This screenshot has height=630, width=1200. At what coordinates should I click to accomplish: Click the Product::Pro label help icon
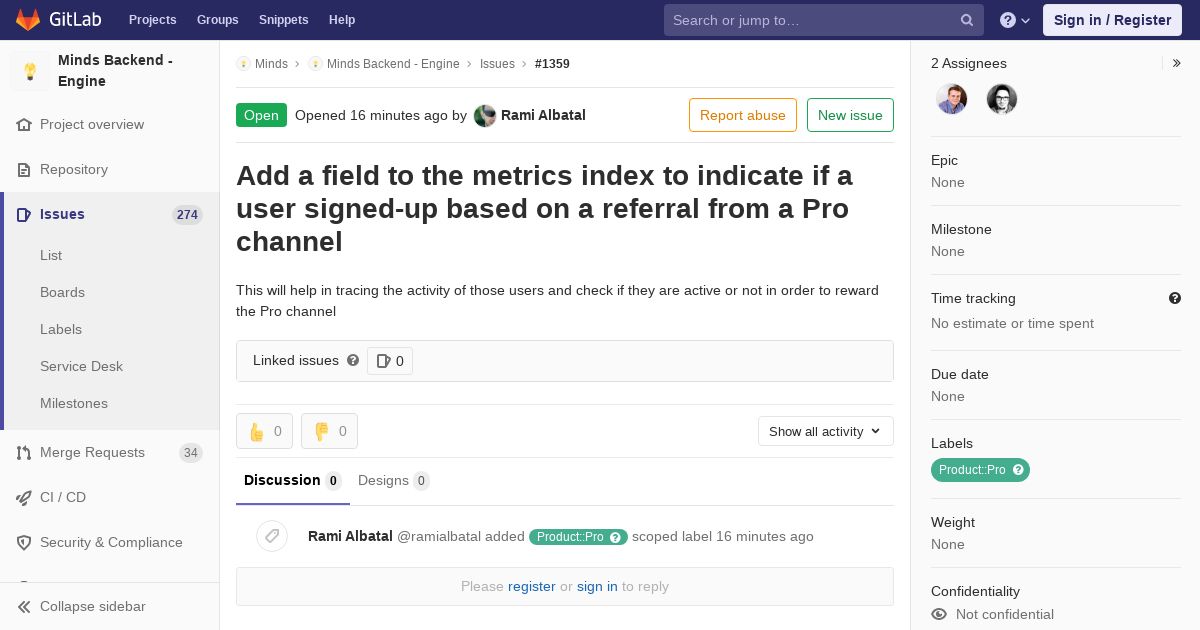[x=1018, y=470]
